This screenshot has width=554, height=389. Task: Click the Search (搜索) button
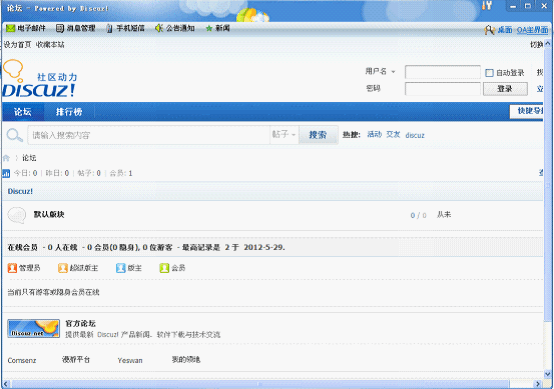pos(318,135)
